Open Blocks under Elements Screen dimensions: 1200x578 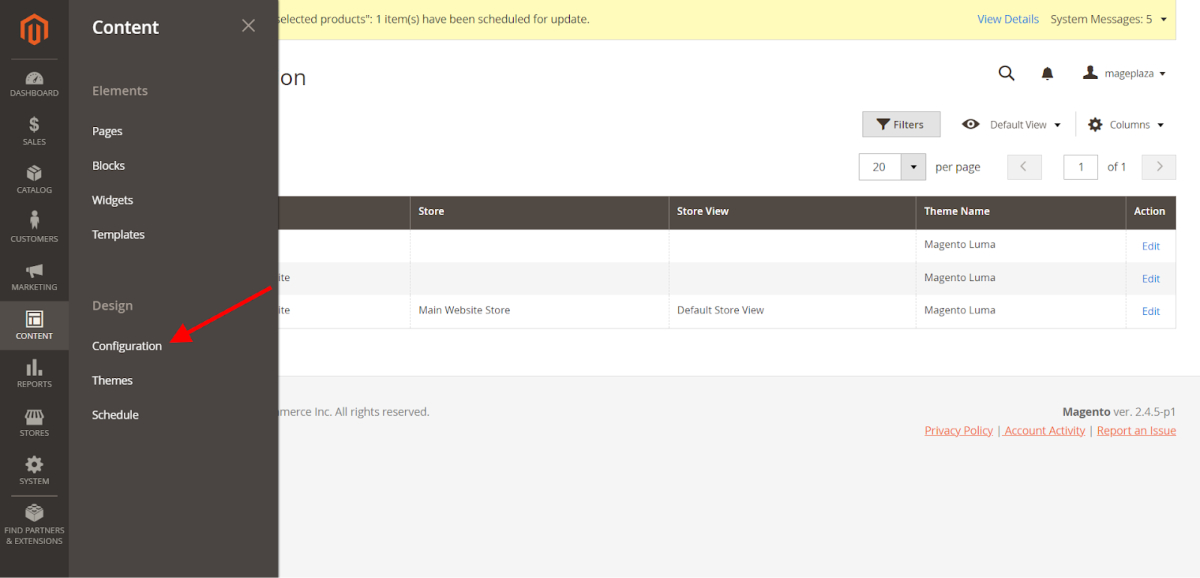pyautogui.click(x=108, y=165)
